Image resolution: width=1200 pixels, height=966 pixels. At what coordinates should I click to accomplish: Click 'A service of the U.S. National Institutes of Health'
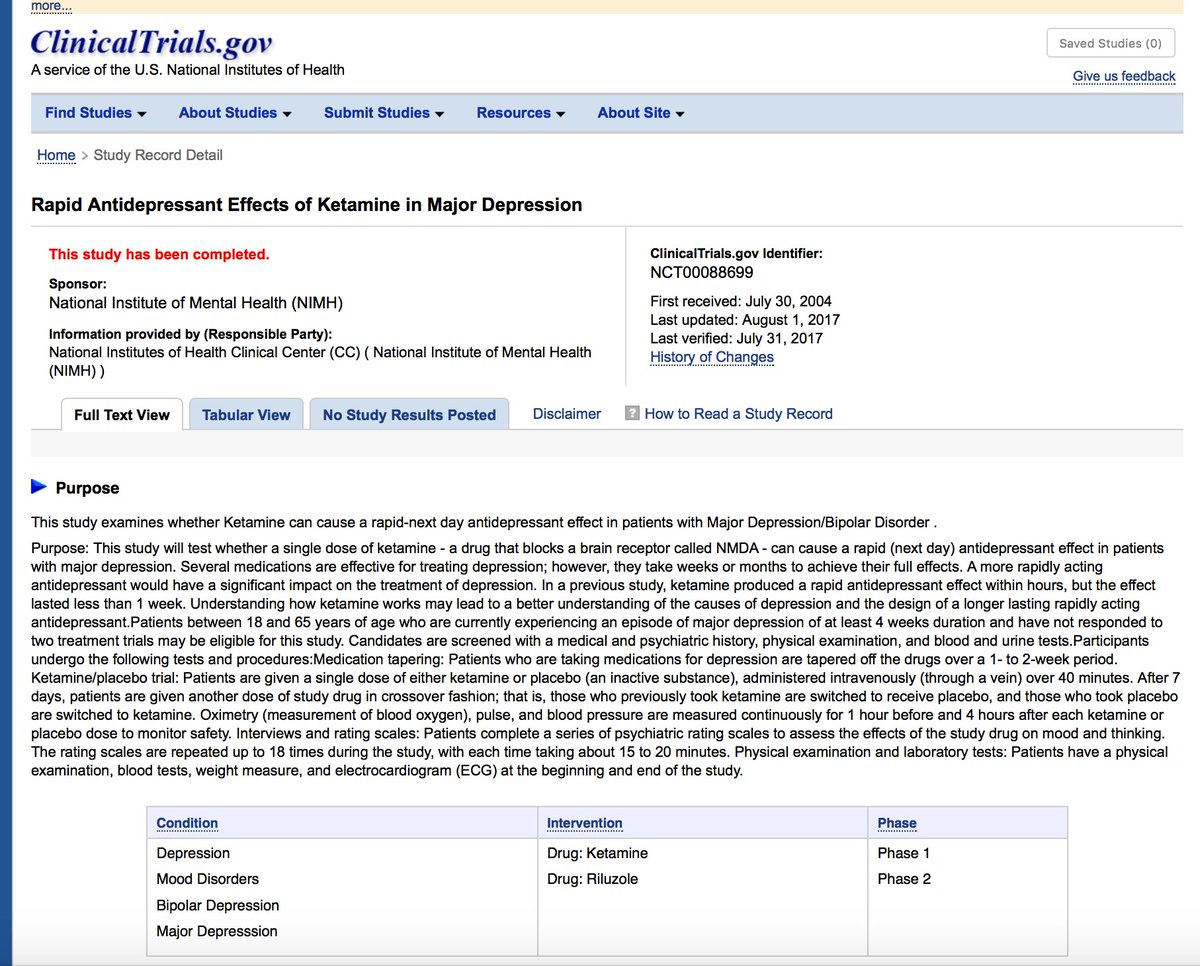[x=188, y=70]
